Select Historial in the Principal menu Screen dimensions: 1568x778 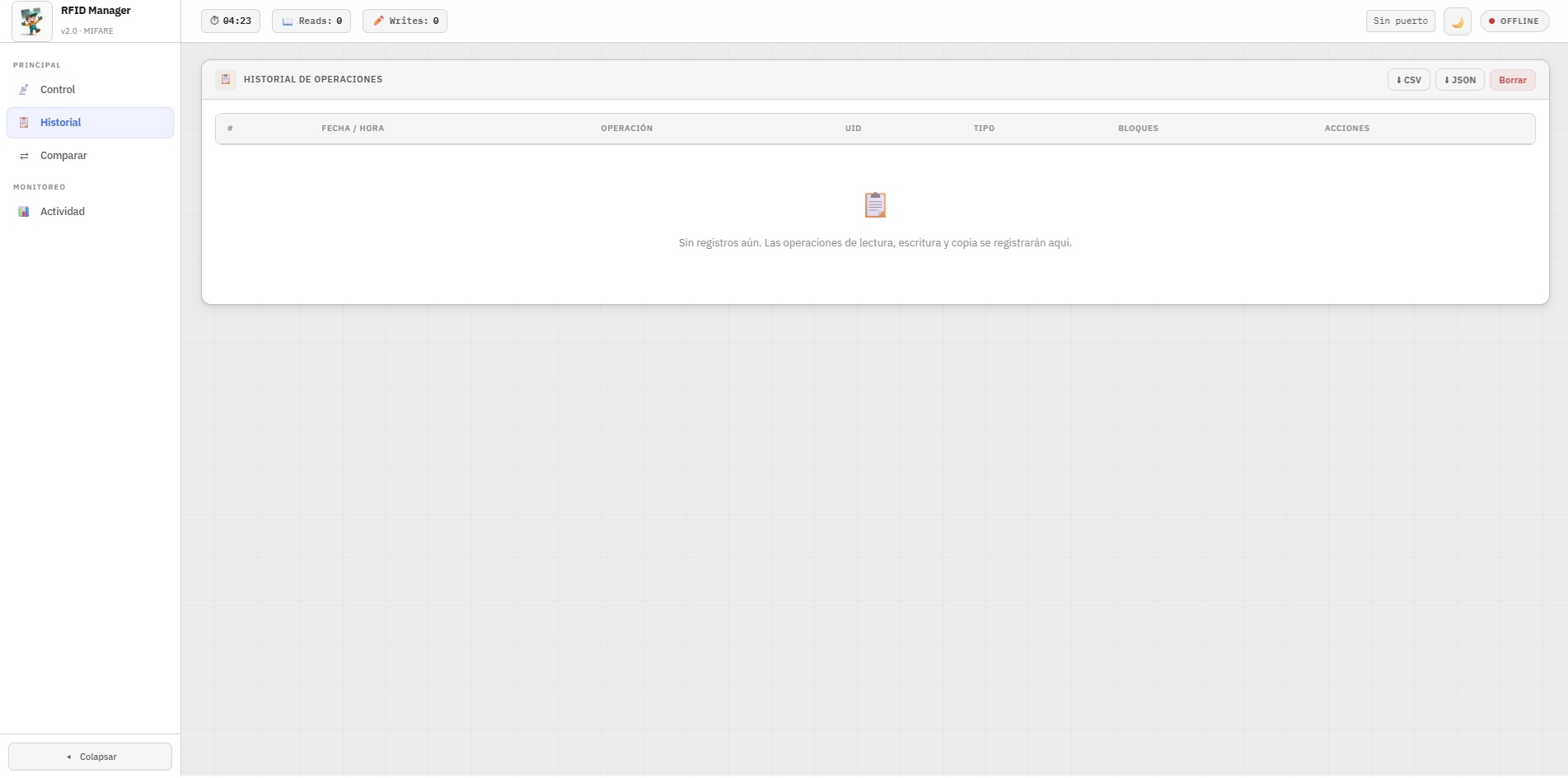click(60, 122)
